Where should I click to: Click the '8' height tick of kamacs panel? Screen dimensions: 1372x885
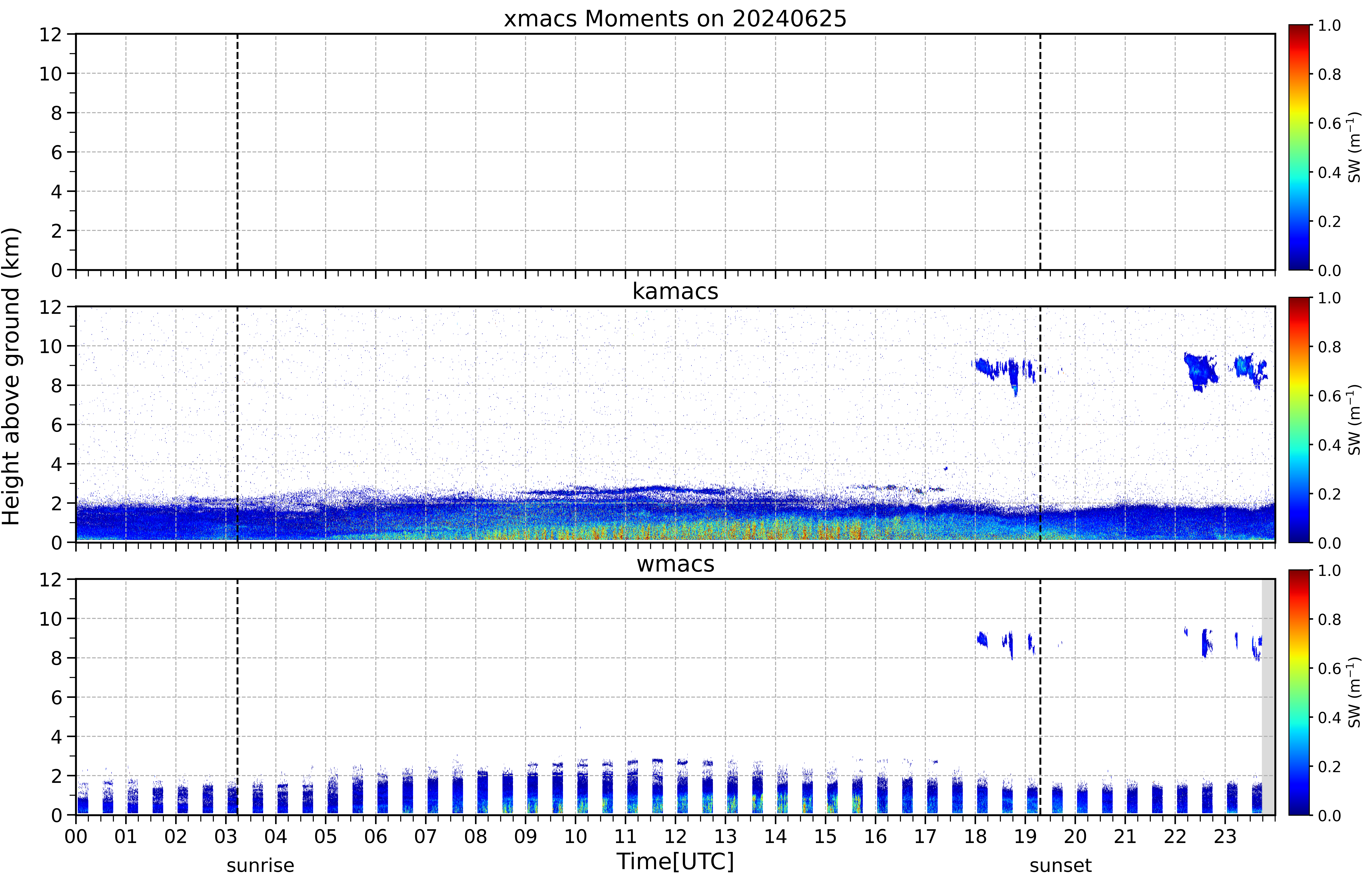tap(56, 386)
